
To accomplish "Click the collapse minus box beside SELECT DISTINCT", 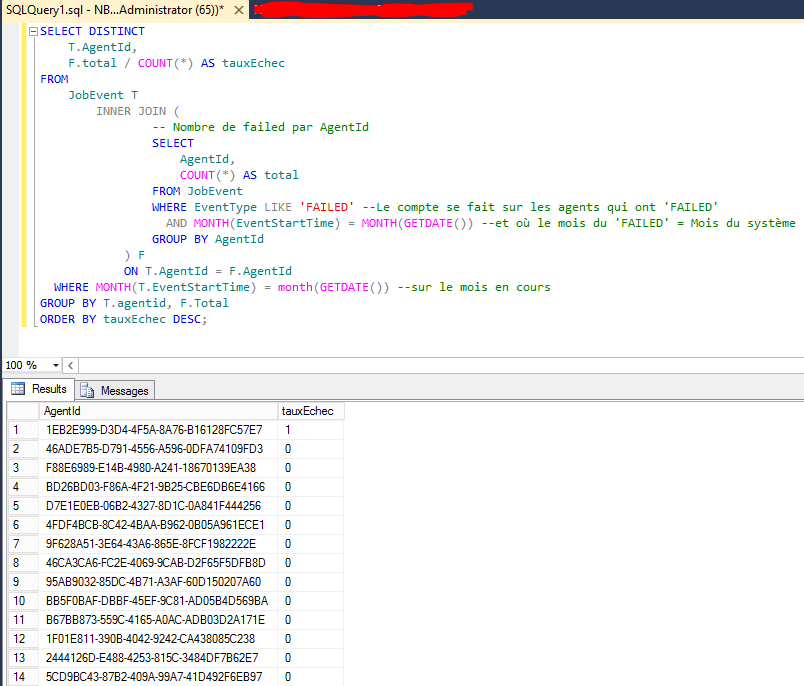I will 33,31.
